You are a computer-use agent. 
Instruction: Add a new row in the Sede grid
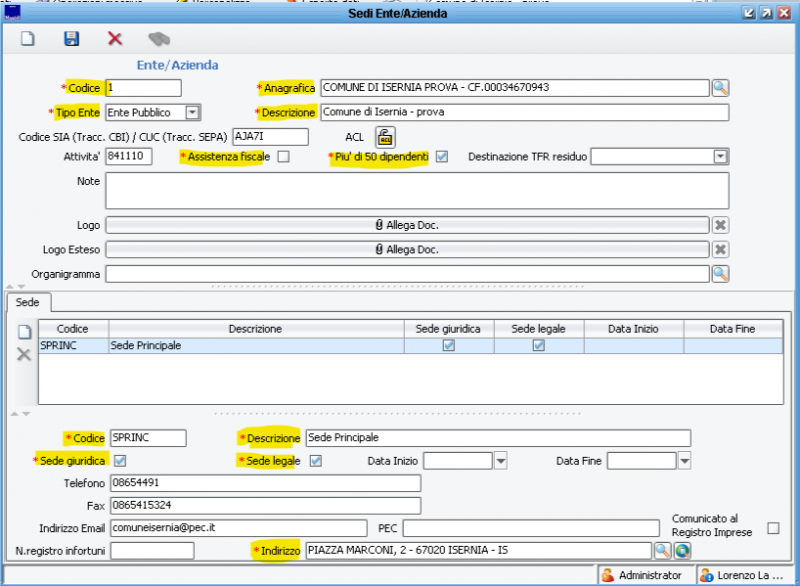[x=24, y=333]
